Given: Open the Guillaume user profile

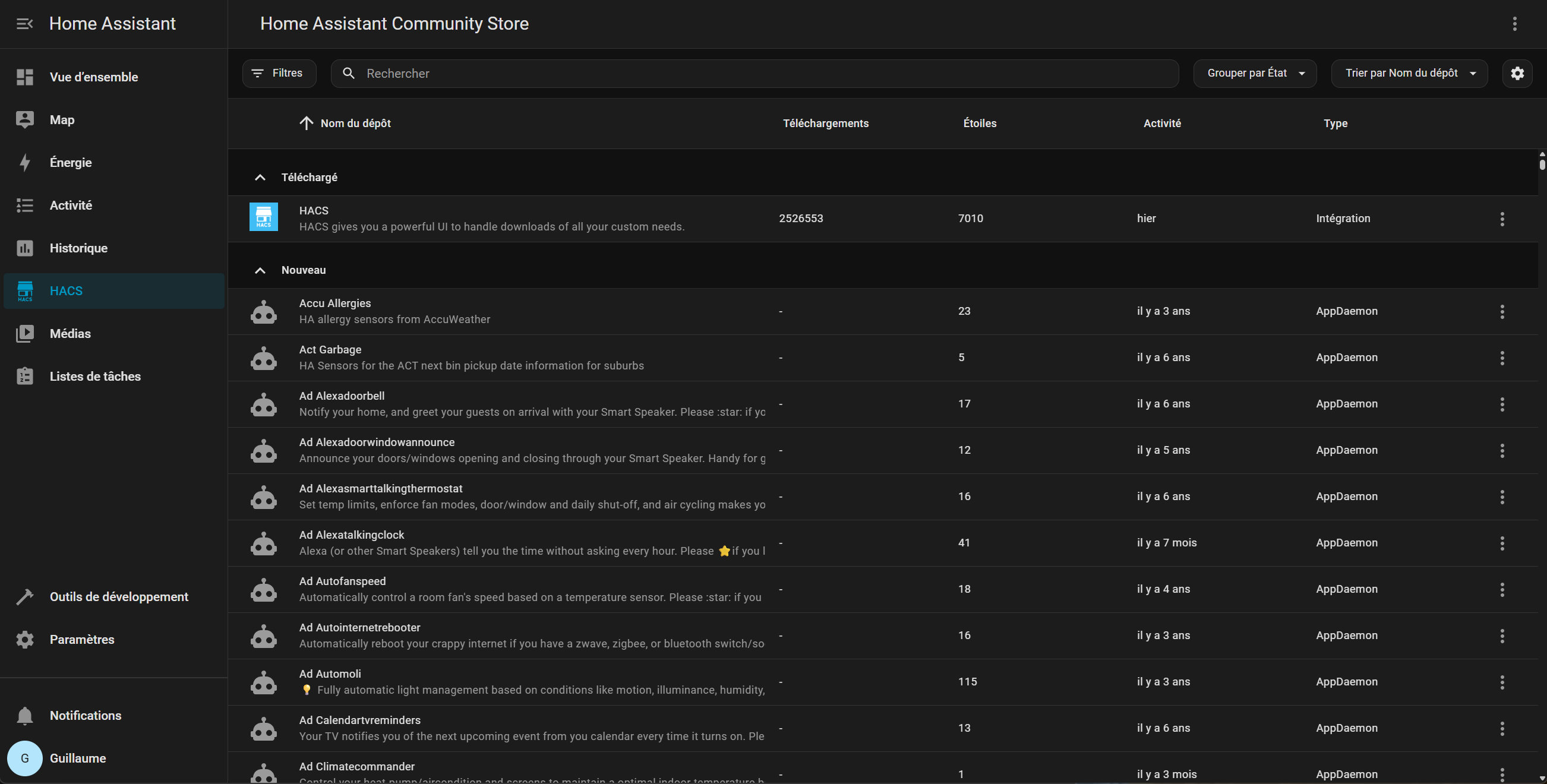Looking at the screenshot, I should coord(77,758).
